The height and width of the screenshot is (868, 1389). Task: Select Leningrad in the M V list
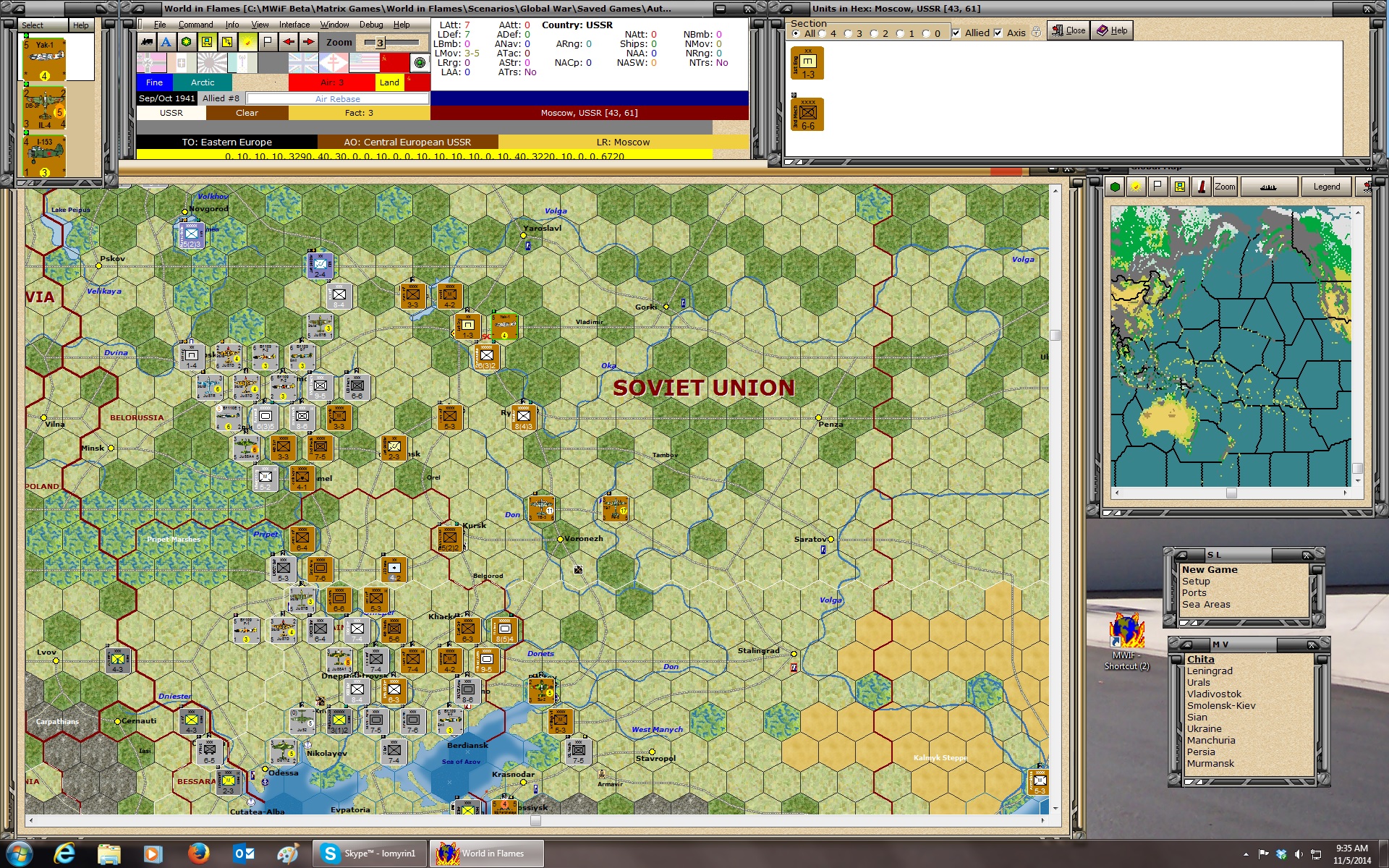(x=1209, y=671)
